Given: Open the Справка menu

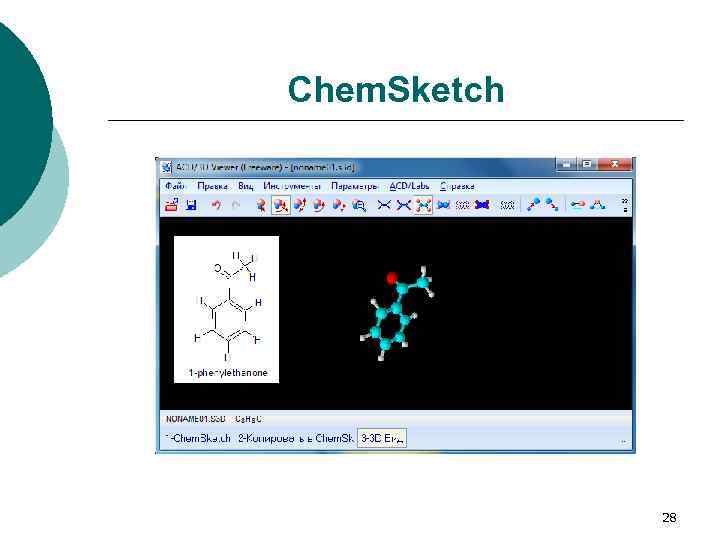Looking at the screenshot, I should pos(457,186).
